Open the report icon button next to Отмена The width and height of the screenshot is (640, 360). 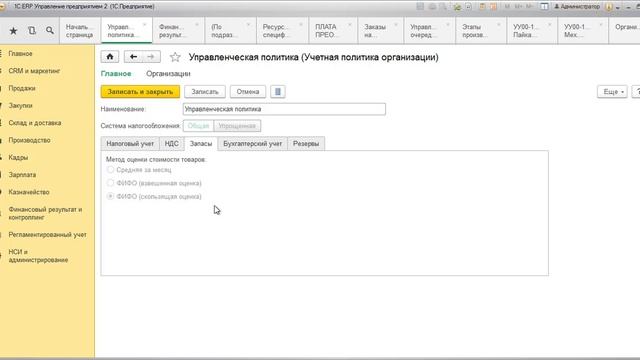278,92
